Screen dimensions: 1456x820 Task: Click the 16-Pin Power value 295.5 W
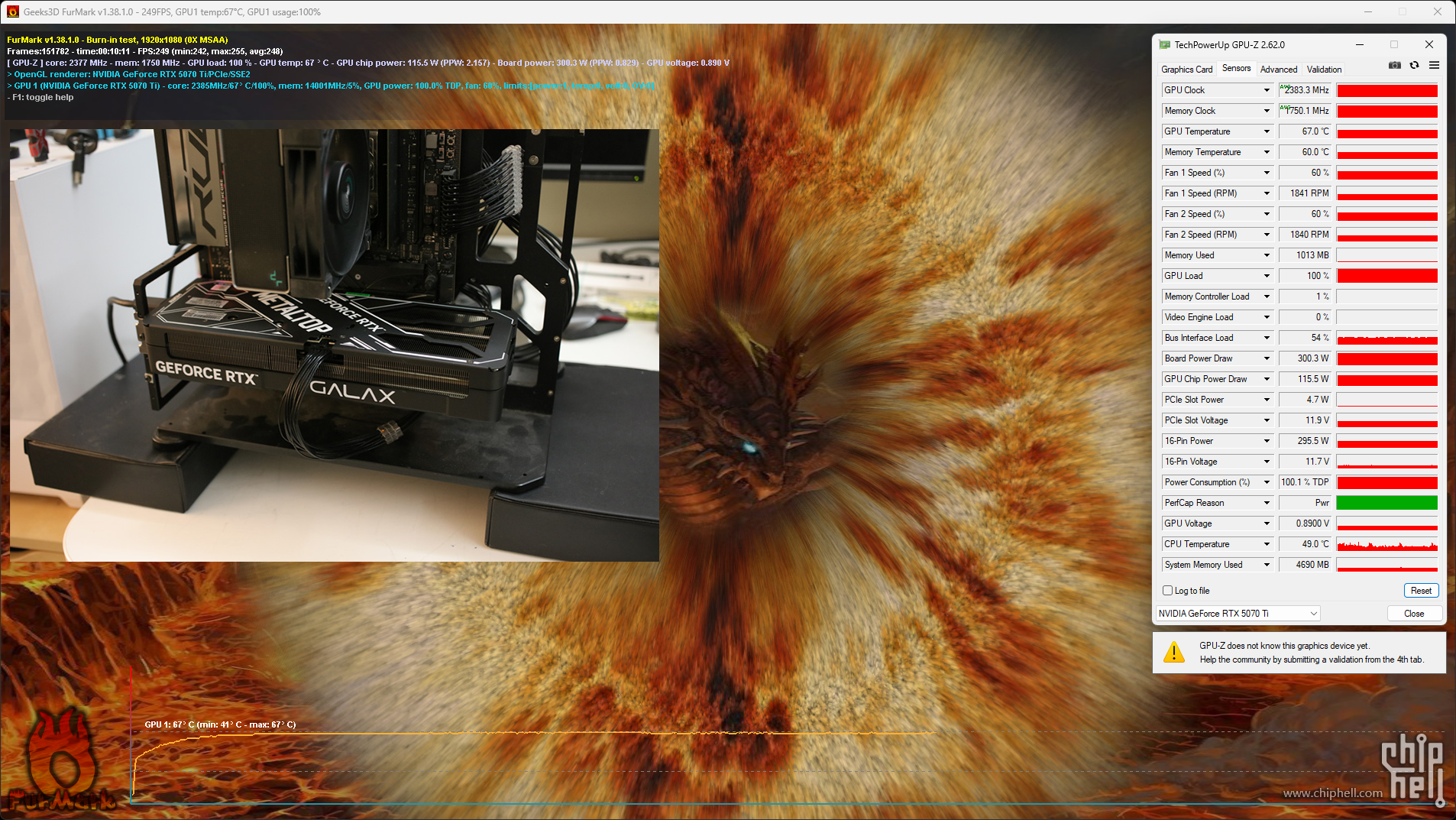(x=1306, y=441)
